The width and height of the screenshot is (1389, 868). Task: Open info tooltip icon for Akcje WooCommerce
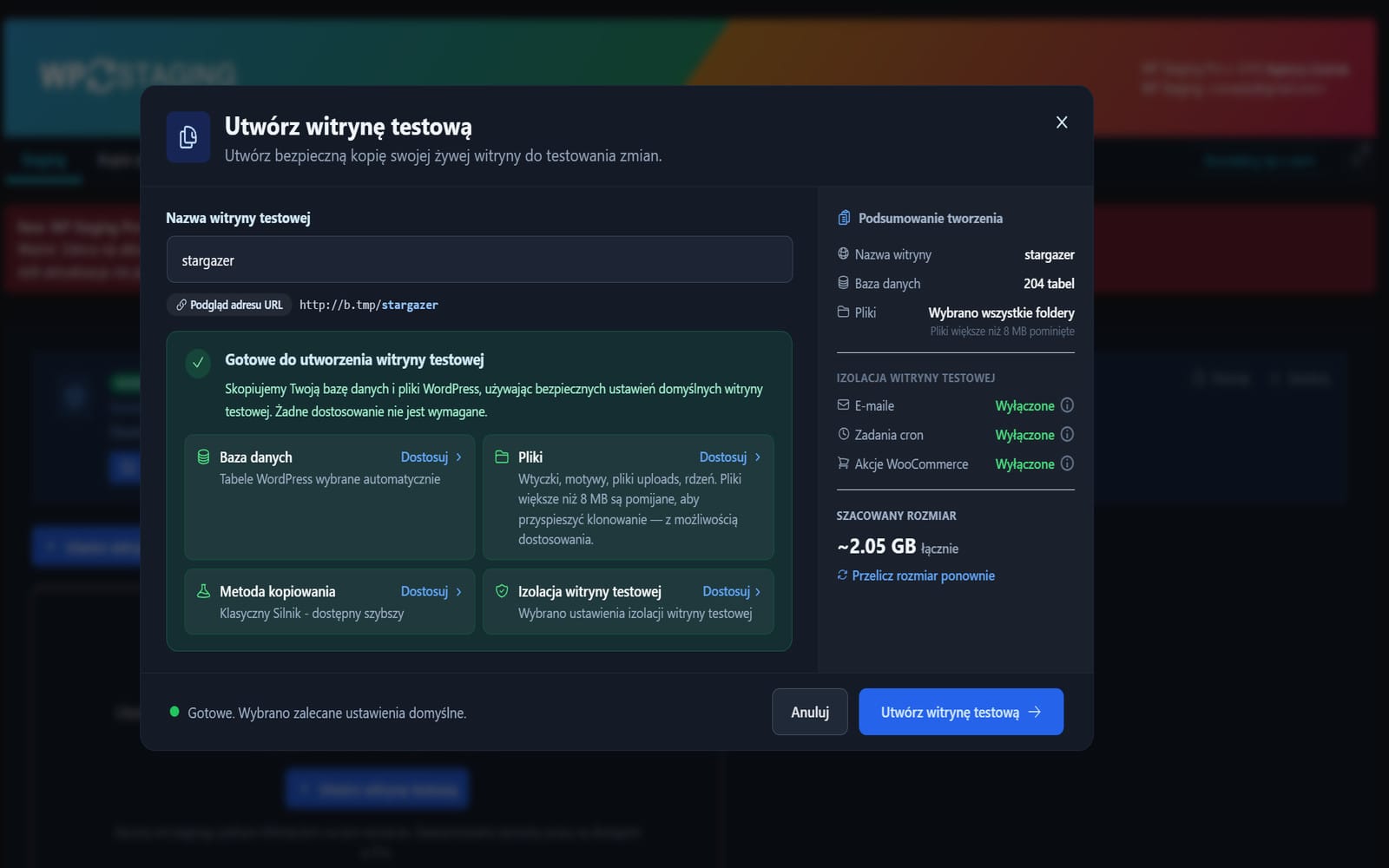[1068, 464]
